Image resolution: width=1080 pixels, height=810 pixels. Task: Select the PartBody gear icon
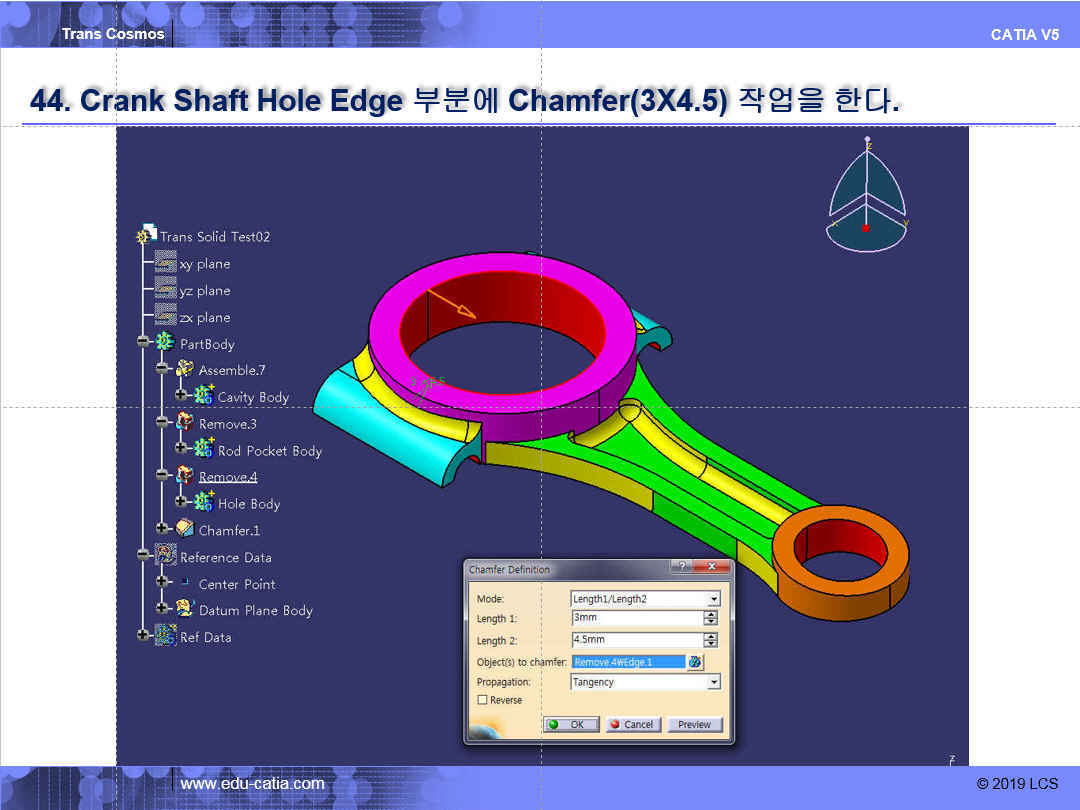click(x=166, y=344)
